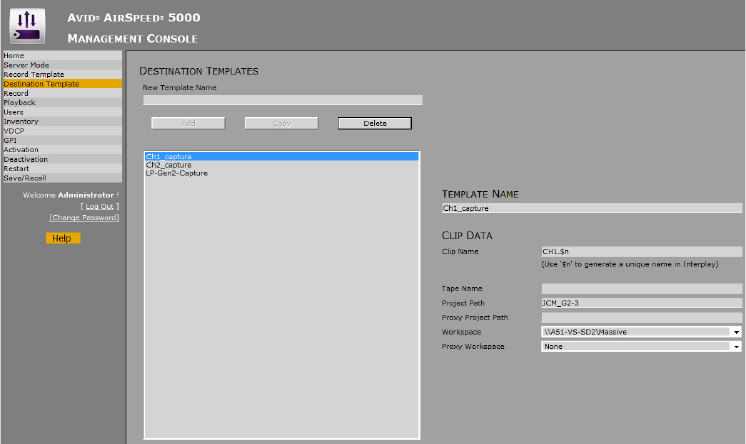Click the AirSpeed logo icon
The image size is (746, 444).
pyautogui.click(x=27, y=27)
